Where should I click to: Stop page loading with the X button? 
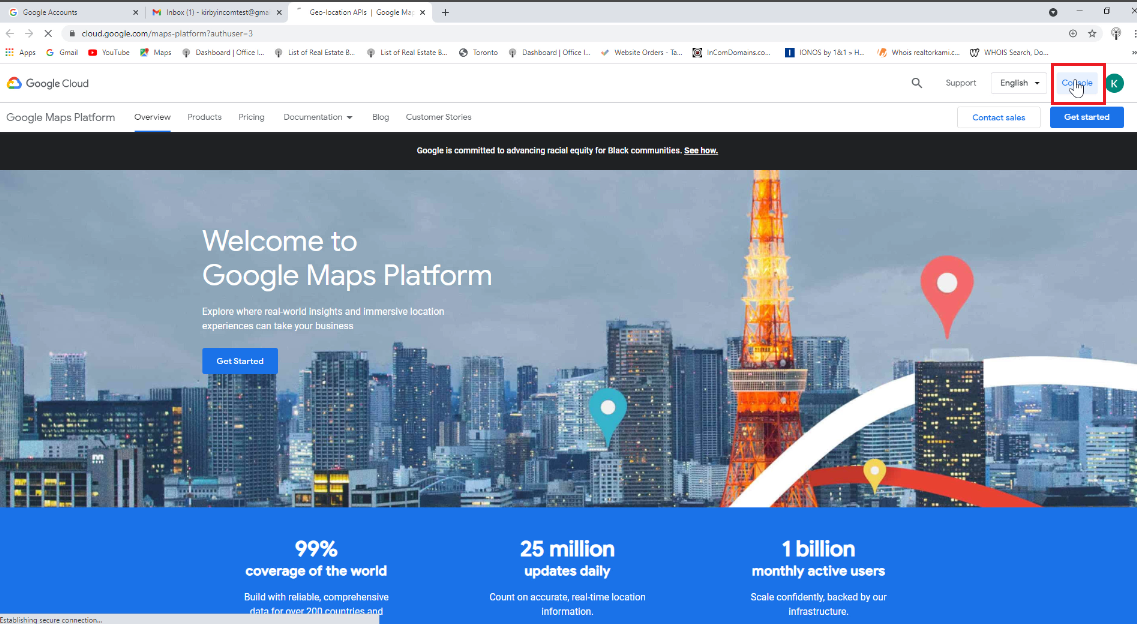[x=47, y=33]
